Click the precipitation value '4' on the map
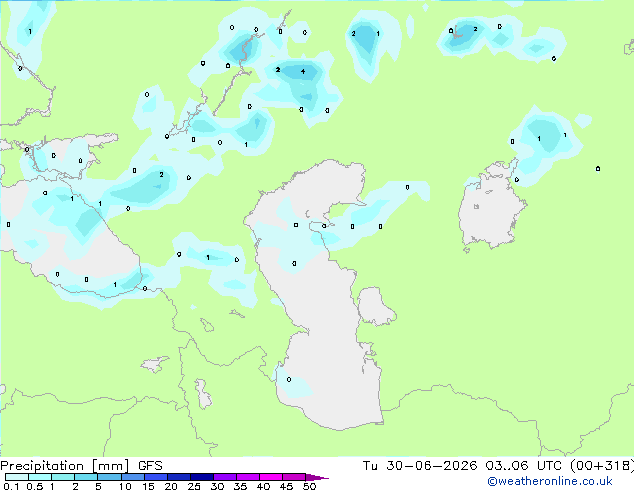The width and height of the screenshot is (634, 490). (303, 72)
